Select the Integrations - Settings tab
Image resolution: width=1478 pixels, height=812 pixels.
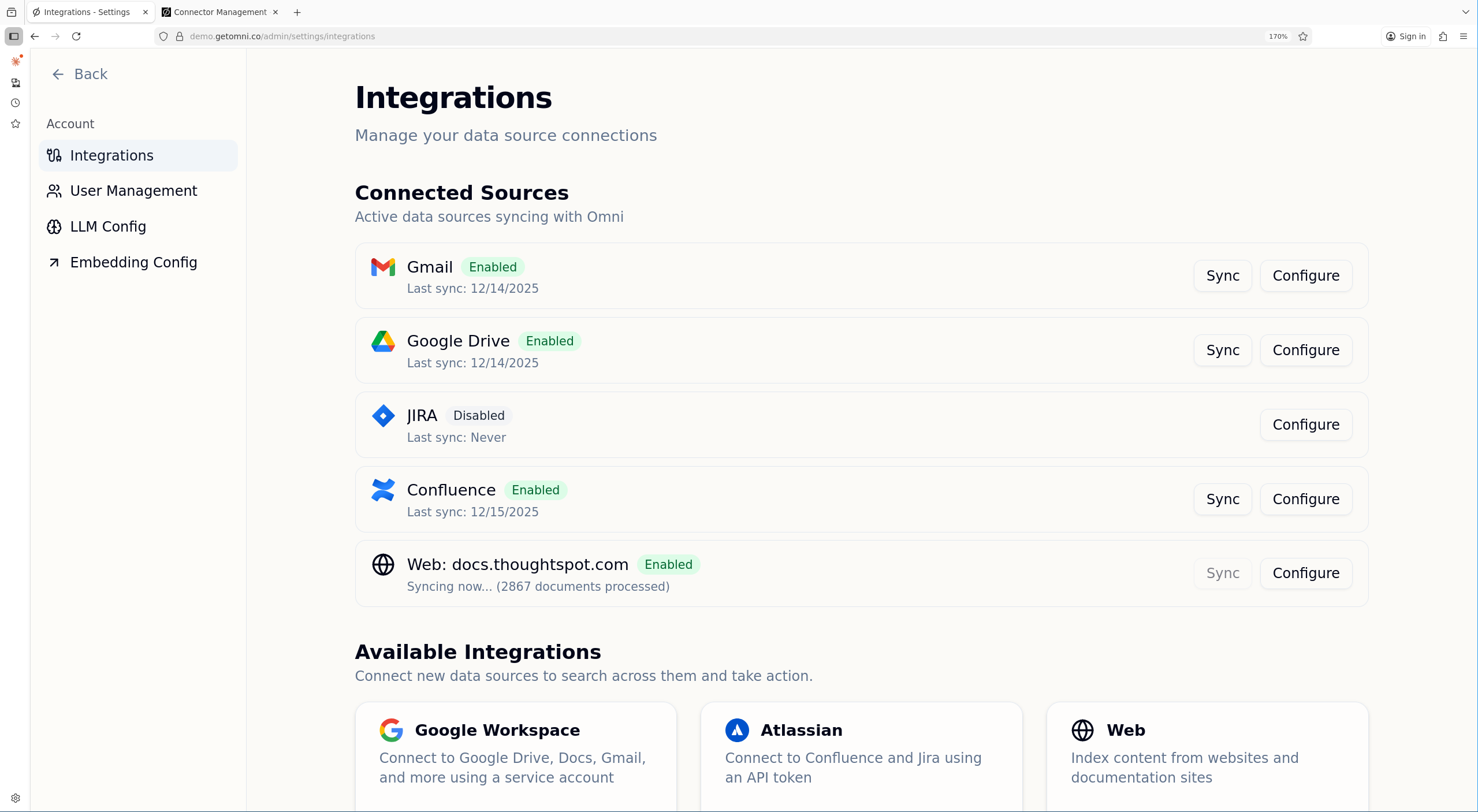click(91, 12)
